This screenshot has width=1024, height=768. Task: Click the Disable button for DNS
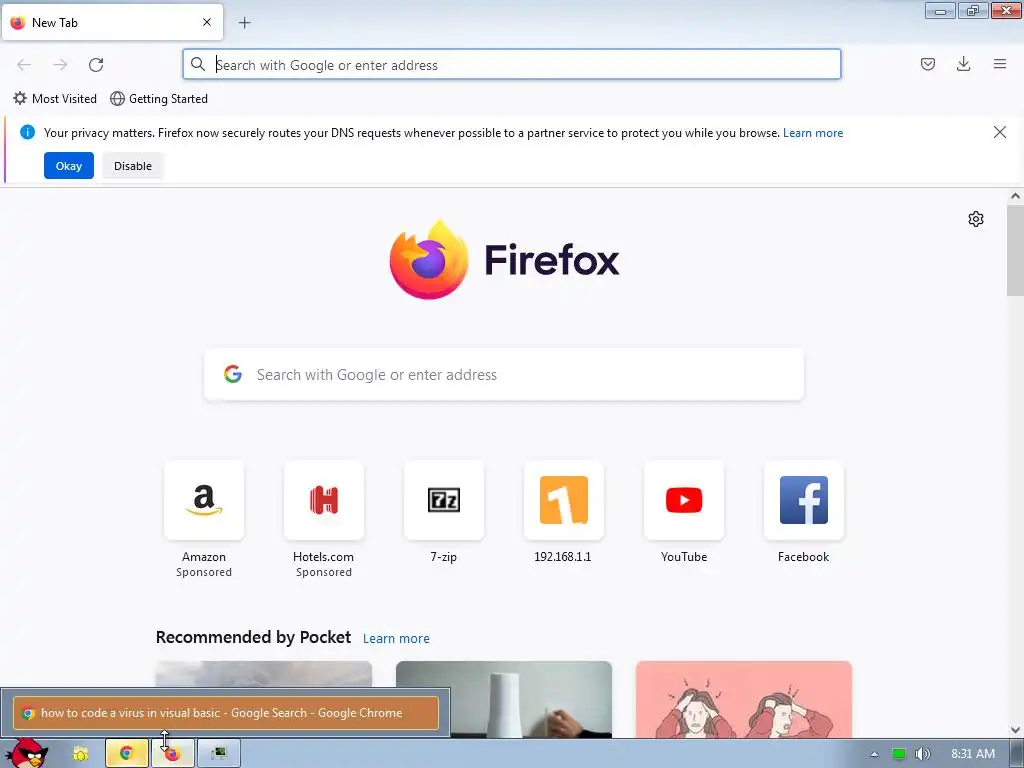tap(133, 166)
